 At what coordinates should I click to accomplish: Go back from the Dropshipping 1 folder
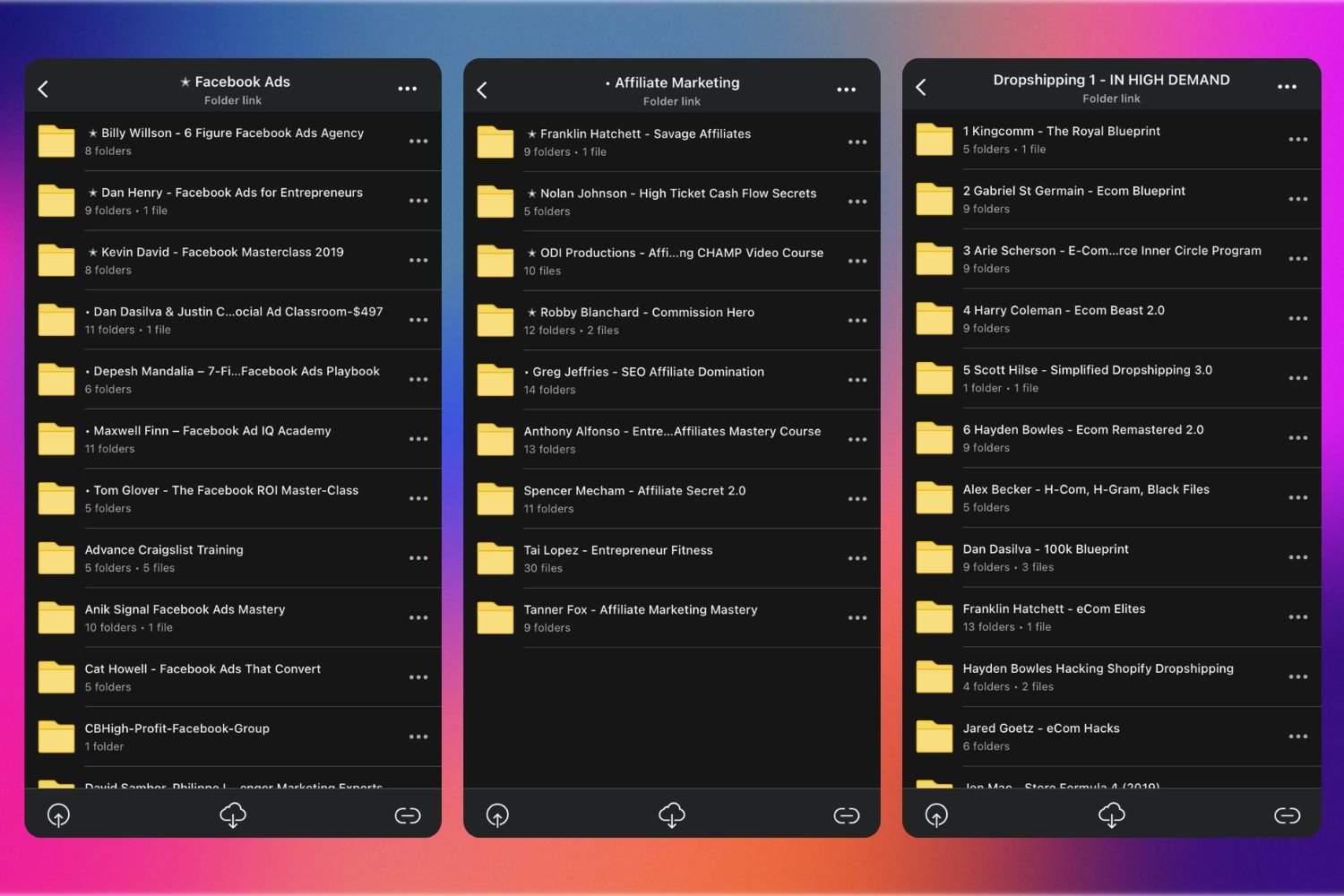[x=921, y=87]
